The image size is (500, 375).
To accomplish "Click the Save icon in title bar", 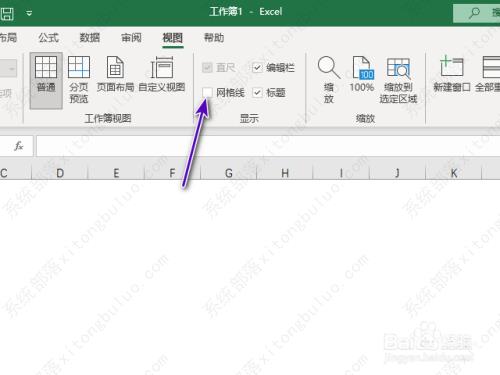I will tap(7, 13).
